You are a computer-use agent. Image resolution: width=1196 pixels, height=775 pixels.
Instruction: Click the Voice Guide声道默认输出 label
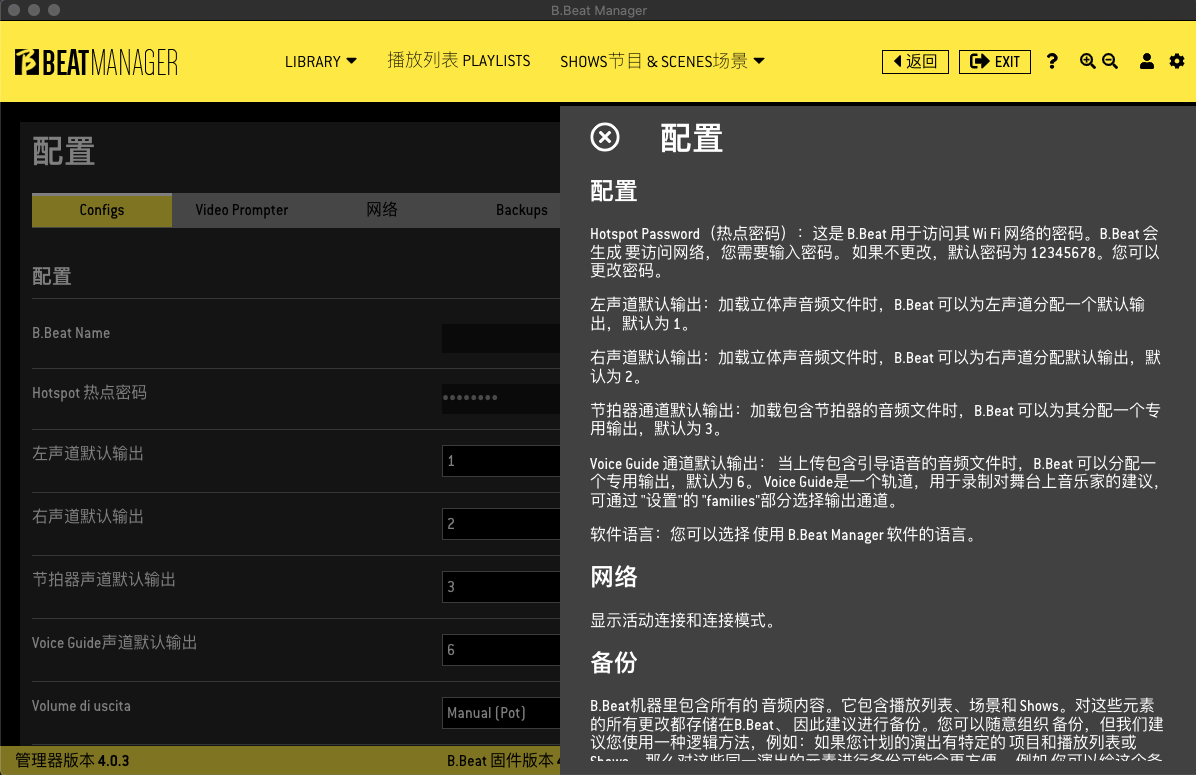click(x=114, y=643)
